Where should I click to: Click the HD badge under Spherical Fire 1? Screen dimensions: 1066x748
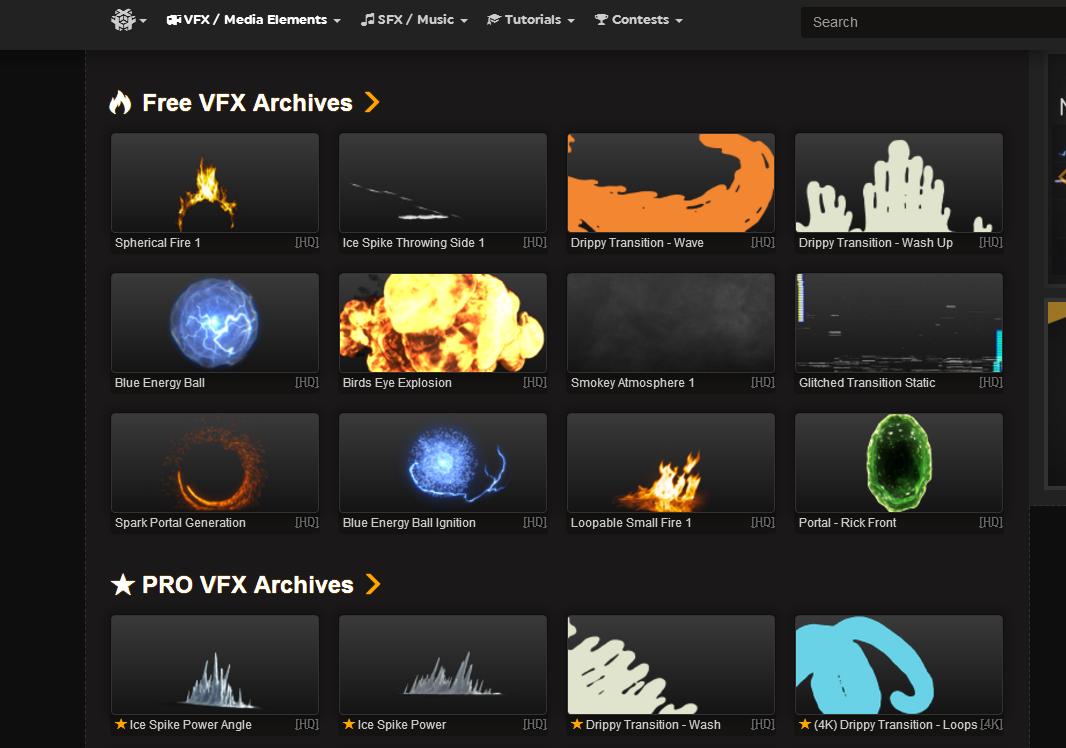tap(306, 243)
